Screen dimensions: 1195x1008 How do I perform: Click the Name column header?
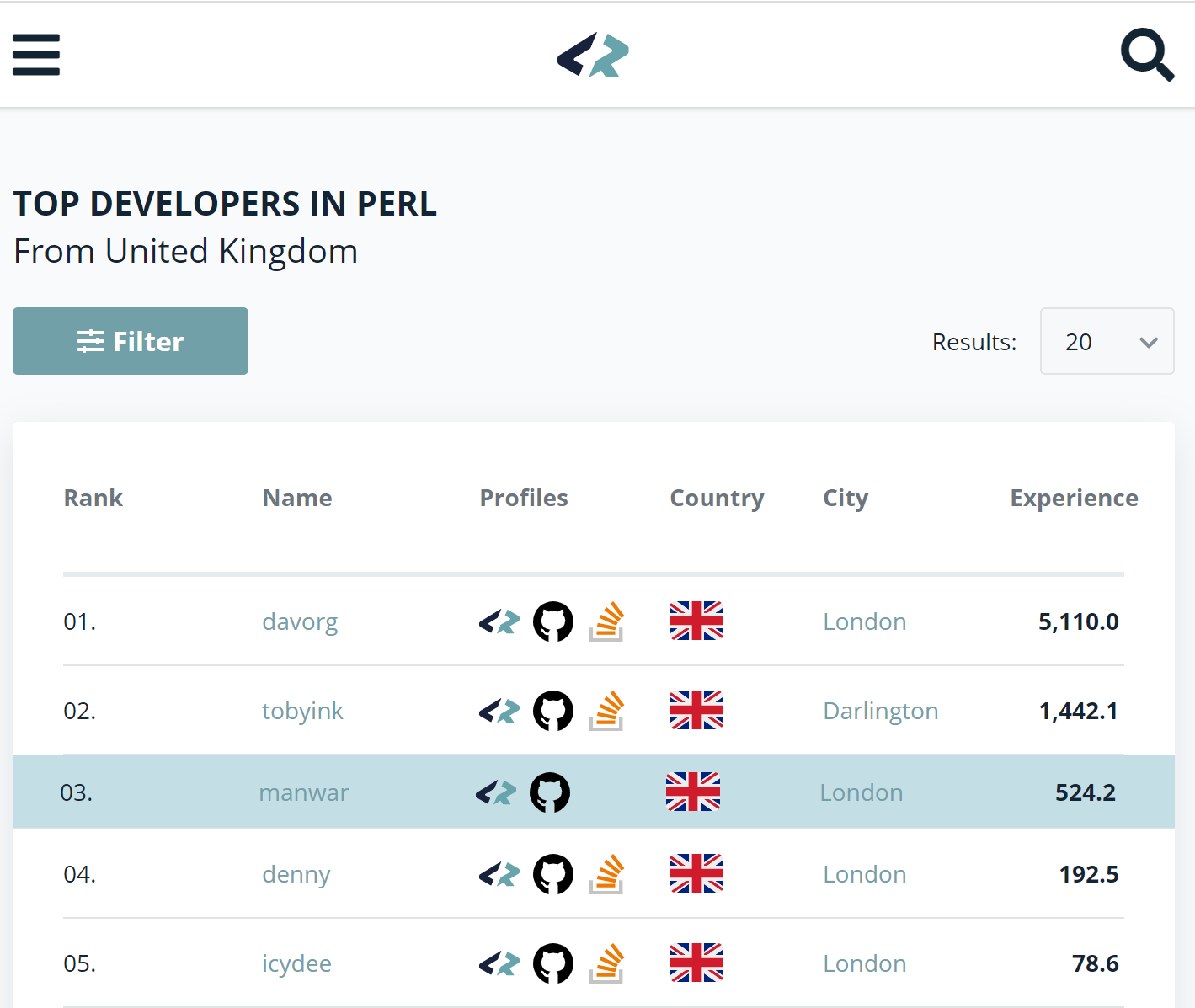pyautogui.click(x=297, y=498)
